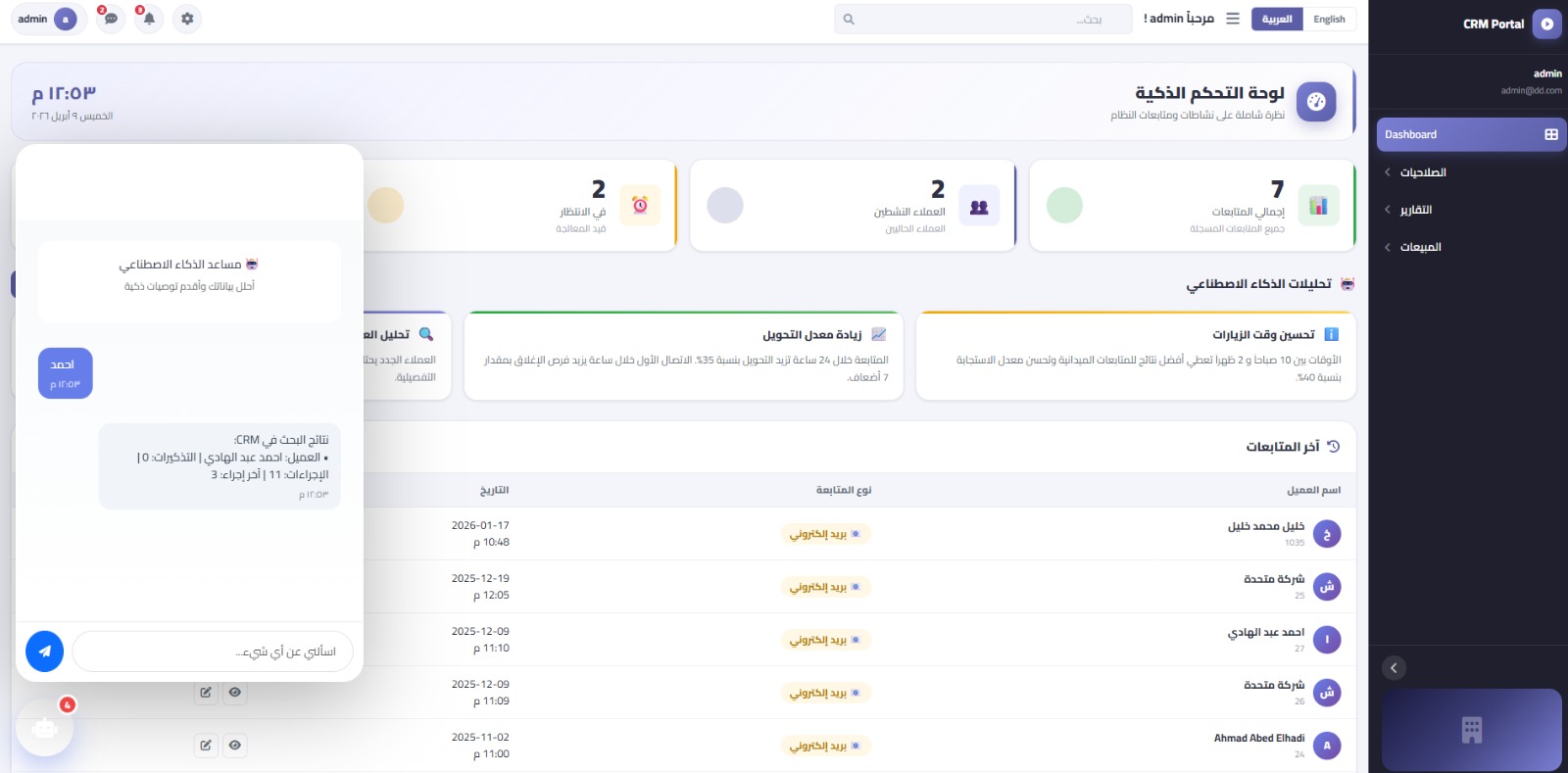View the 2025-12-09 11:09 follow-up (eye icon)
Viewport: 1568px width, 773px height.
coord(235,692)
